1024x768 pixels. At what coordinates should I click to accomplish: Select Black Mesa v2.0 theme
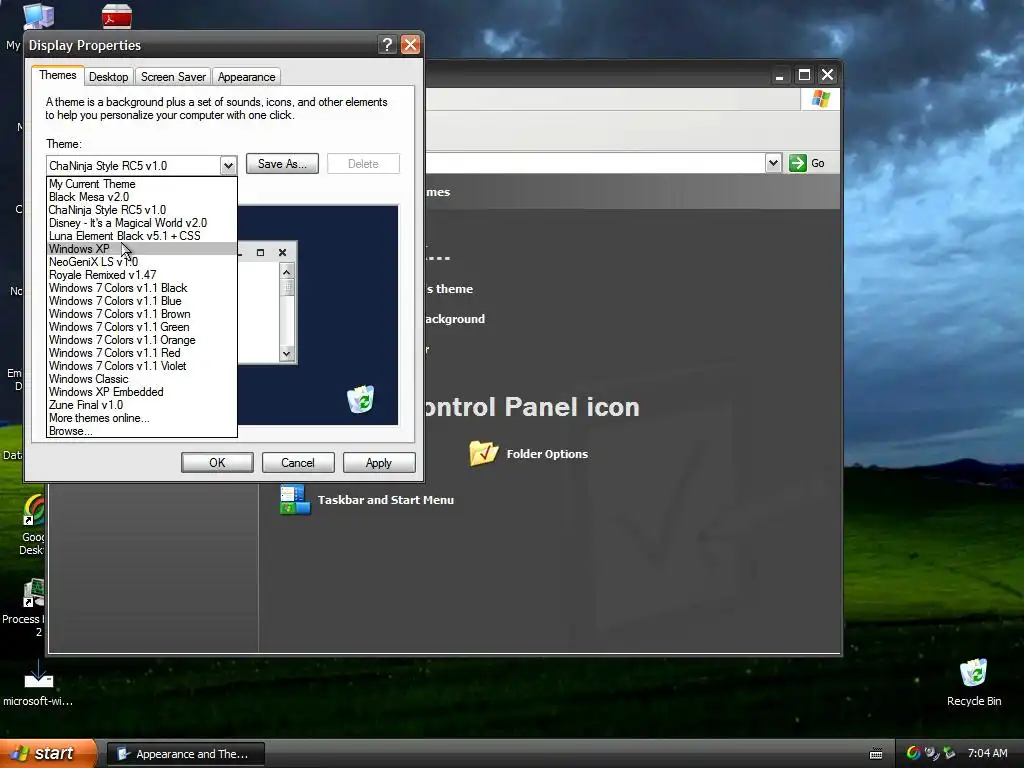point(142,197)
